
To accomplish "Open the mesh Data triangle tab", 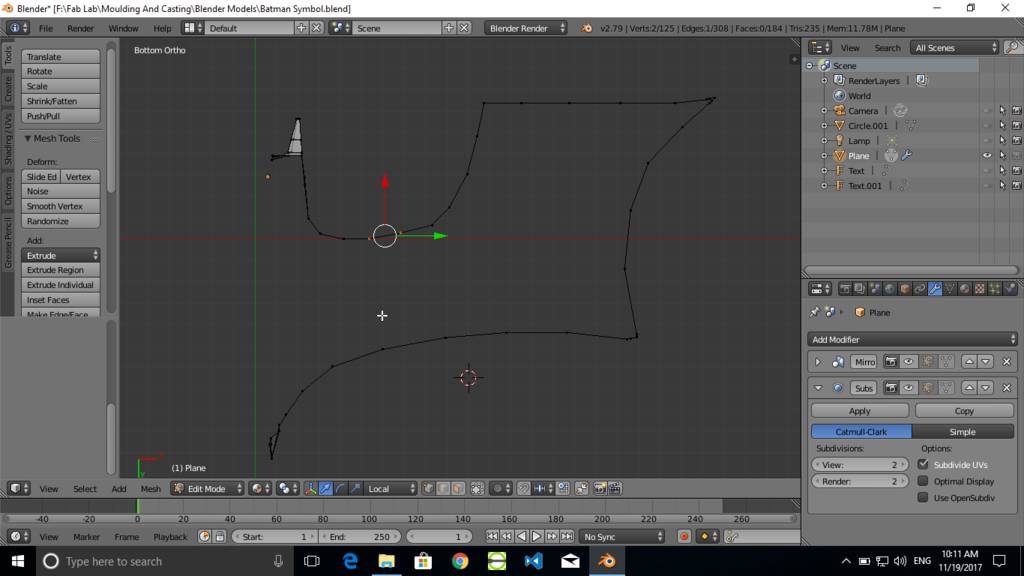I will pyautogui.click(x=950, y=289).
